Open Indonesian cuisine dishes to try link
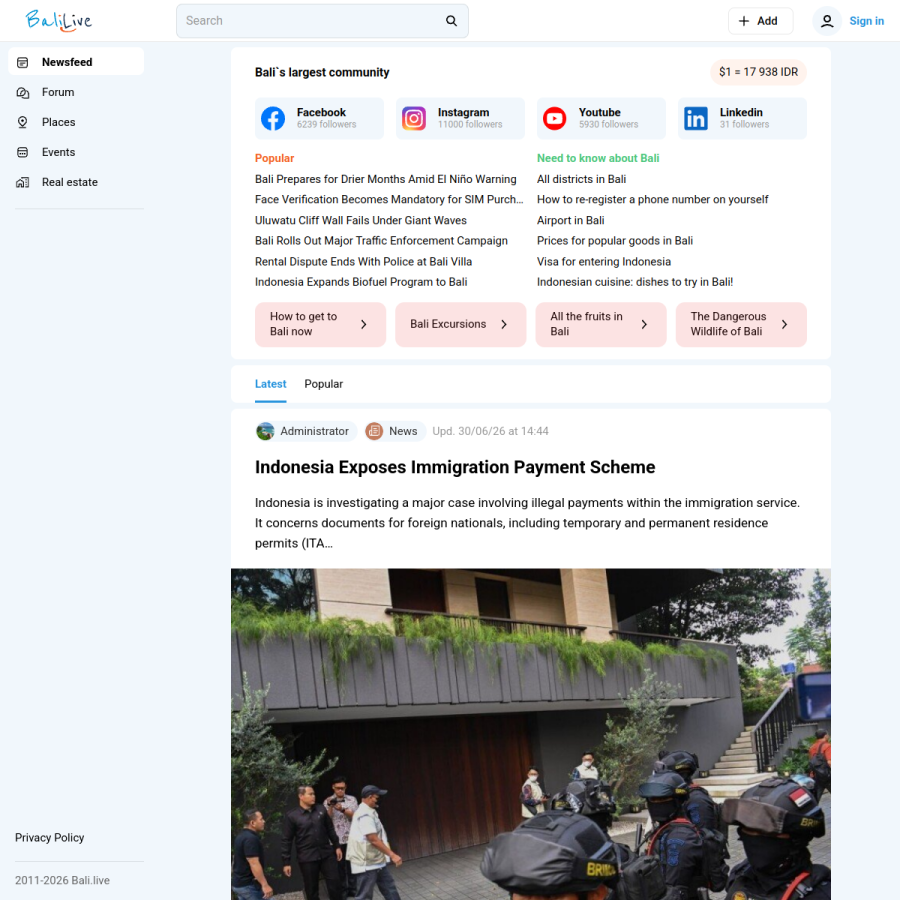 pos(635,282)
